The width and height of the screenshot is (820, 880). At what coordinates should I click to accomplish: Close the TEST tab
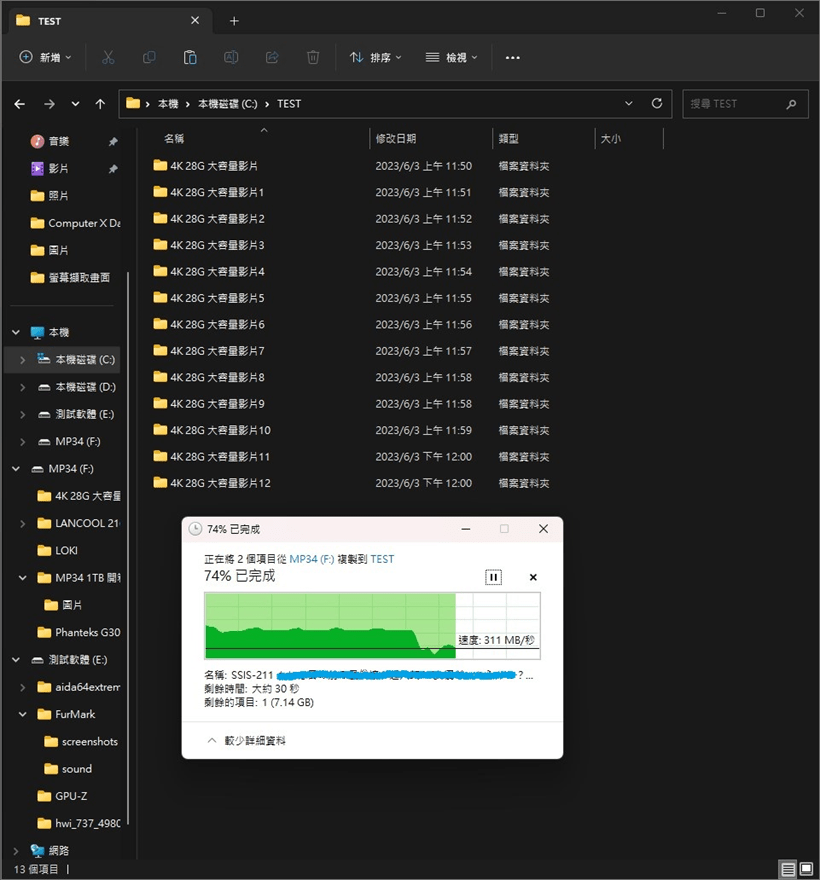coord(195,20)
